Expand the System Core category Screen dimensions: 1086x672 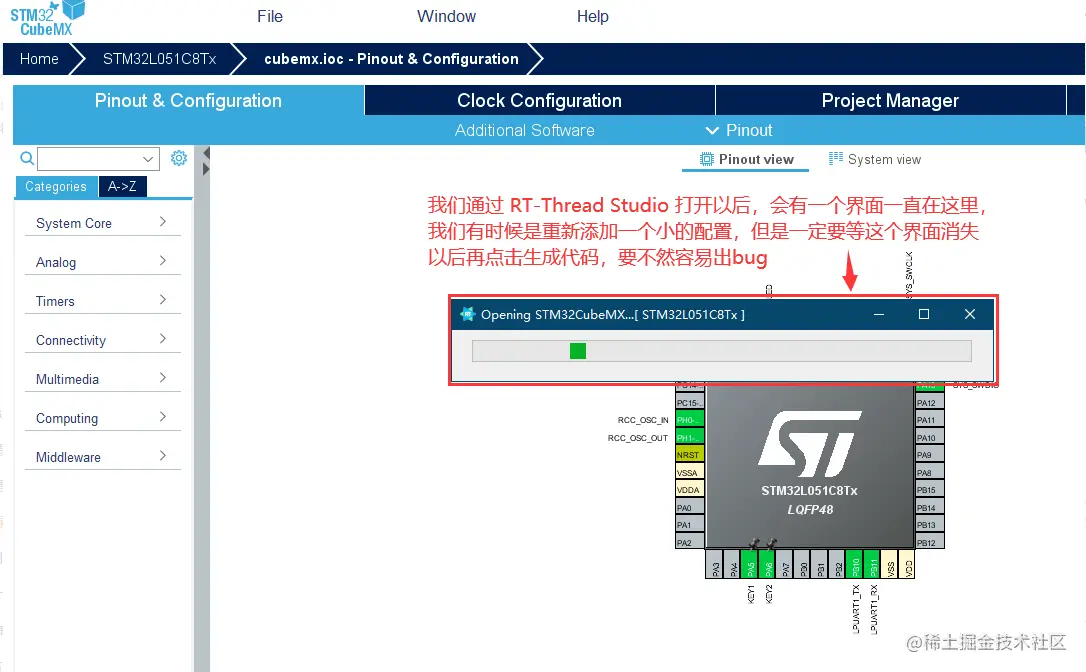point(103,223)
